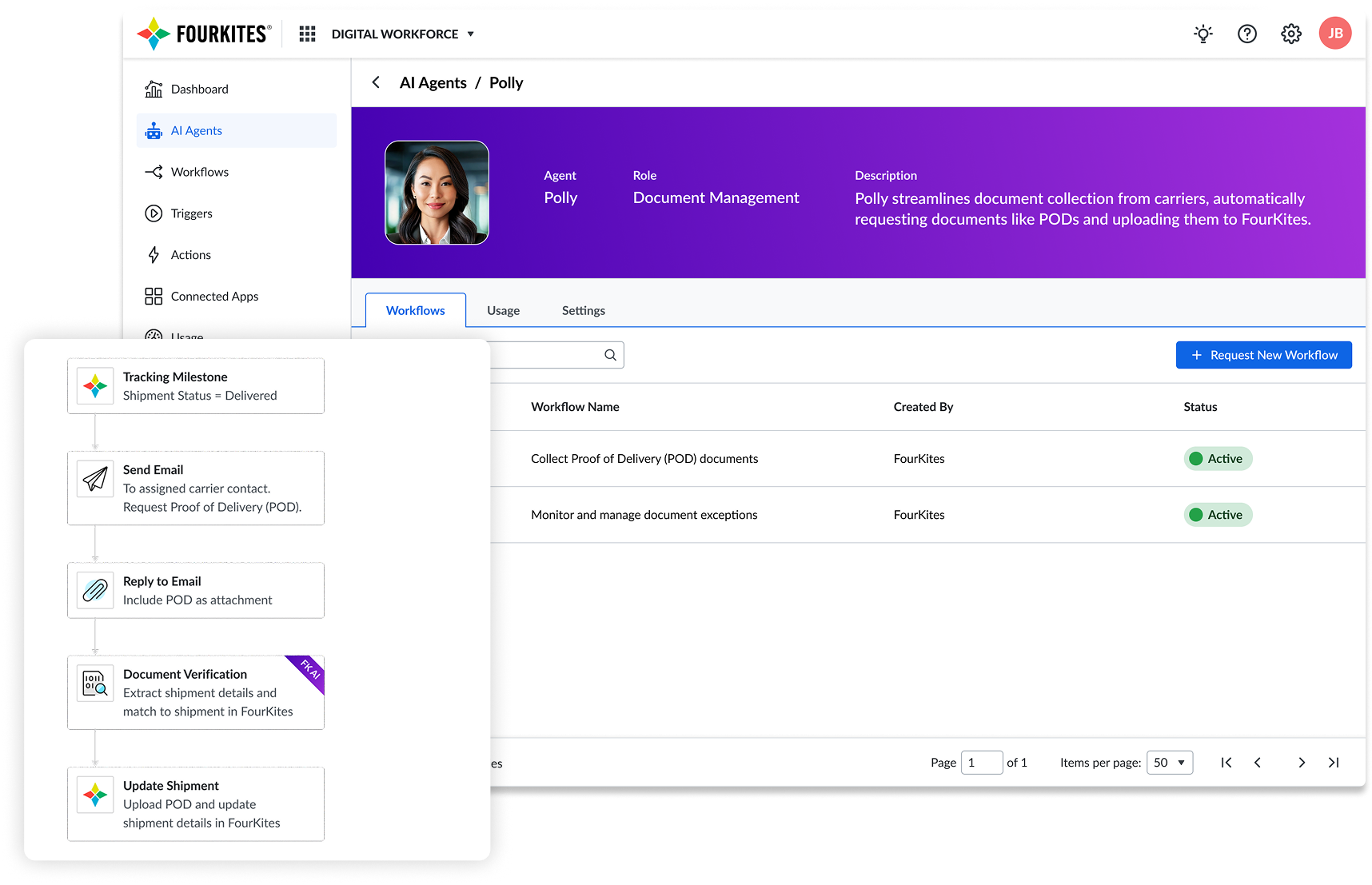Image resolution: width=1372 pixels, height=885 pixels.
Task: Open Actions in the sidebar
Action: click(236, 255)
